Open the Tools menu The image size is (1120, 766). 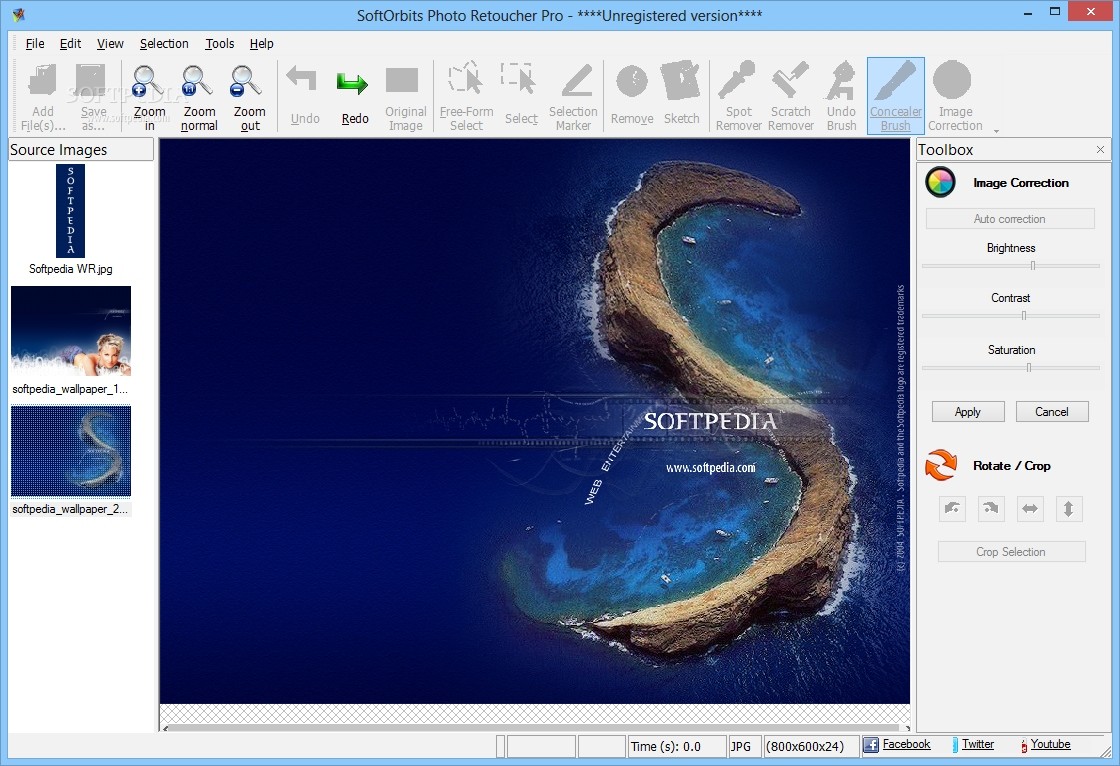pos(220,44)
